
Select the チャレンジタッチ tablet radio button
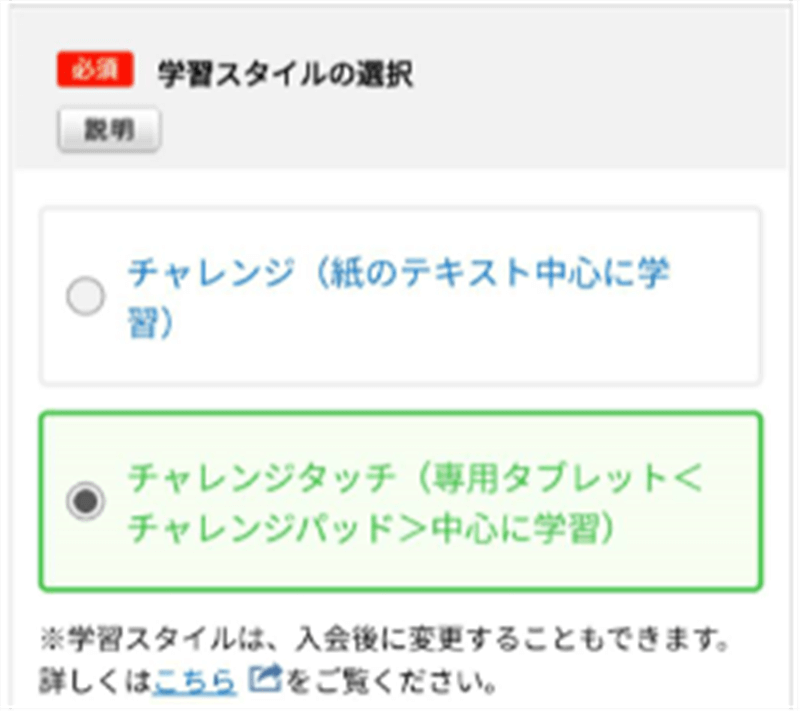click(85, 501)
